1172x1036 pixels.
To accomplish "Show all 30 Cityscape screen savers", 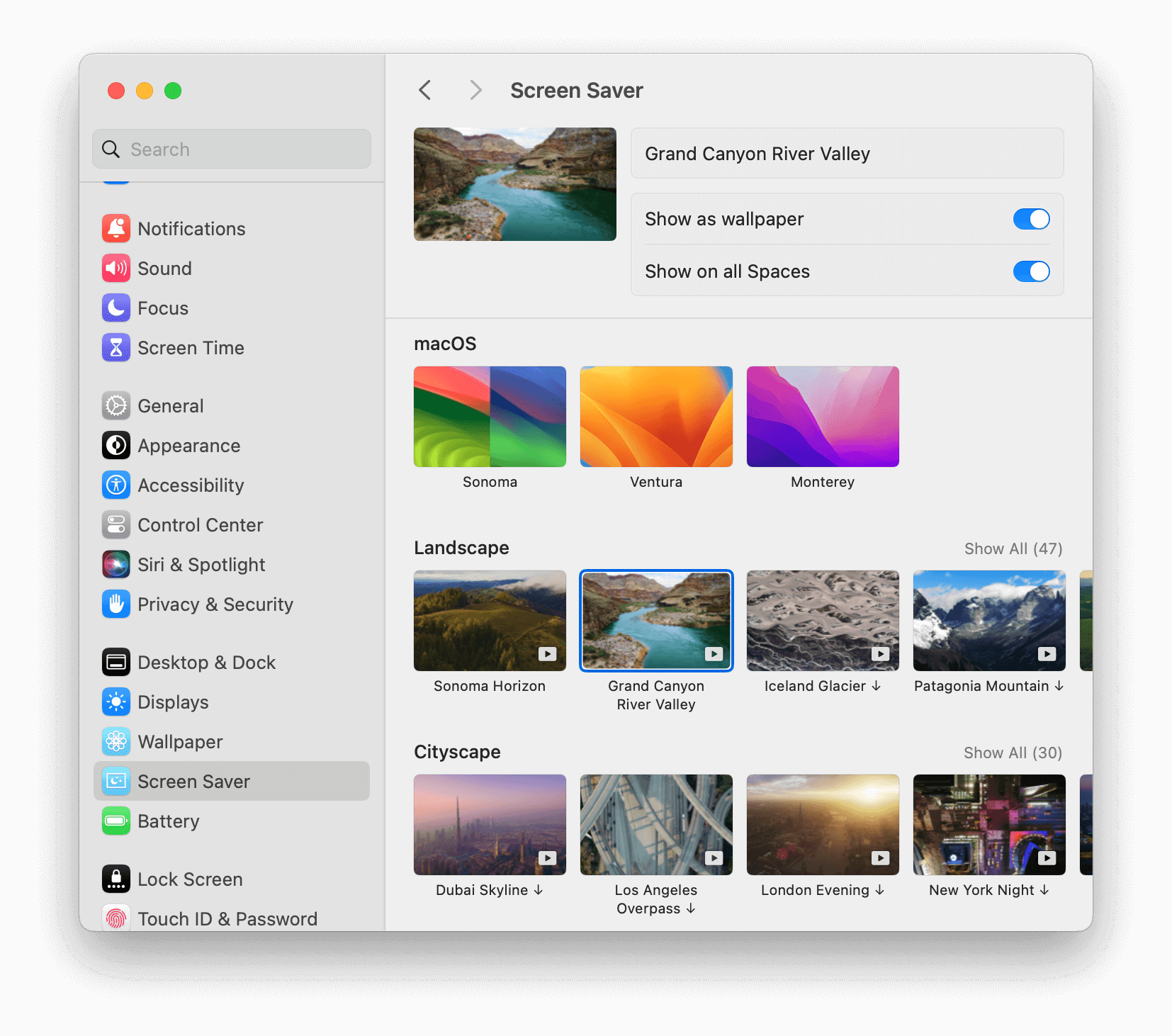I will (1013, 753).
